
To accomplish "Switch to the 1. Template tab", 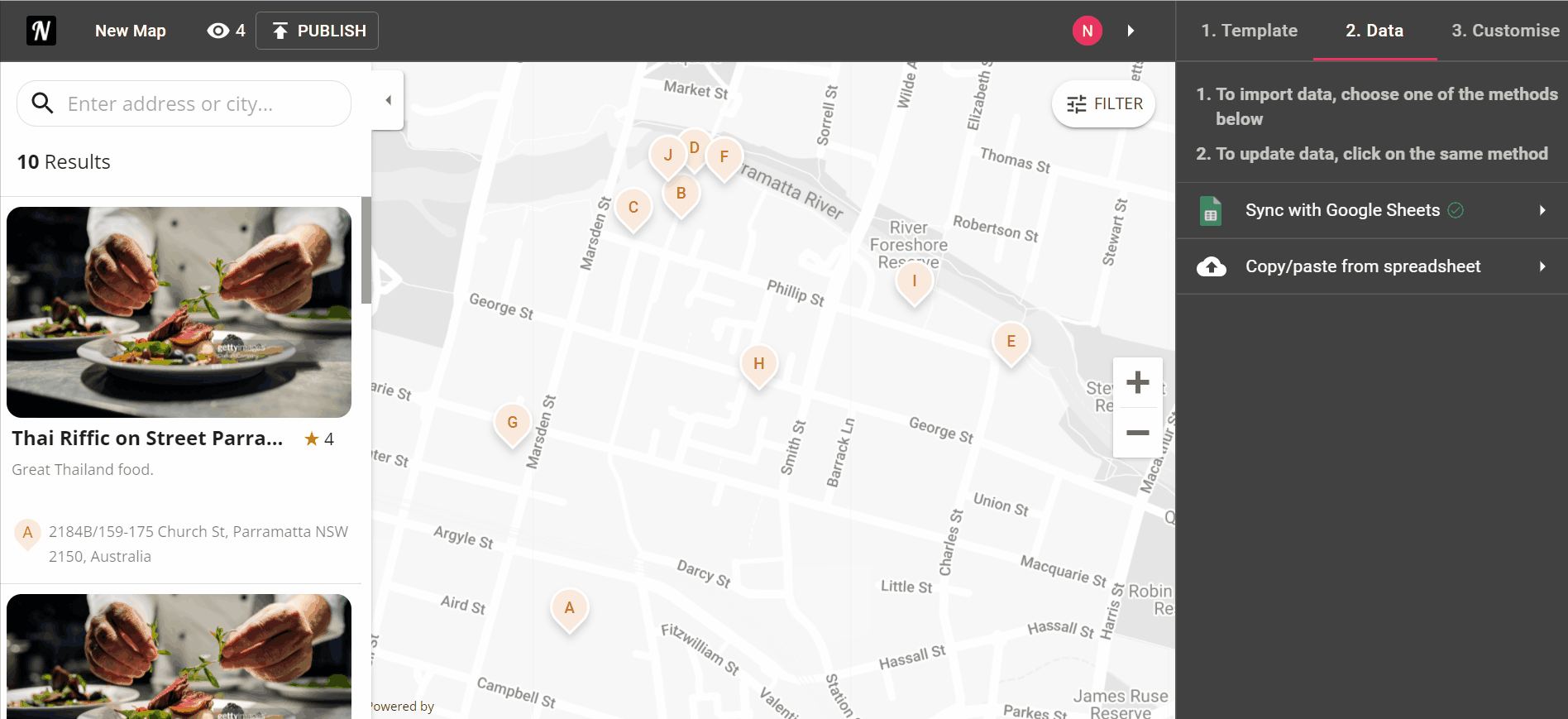I will (1249, 31).
